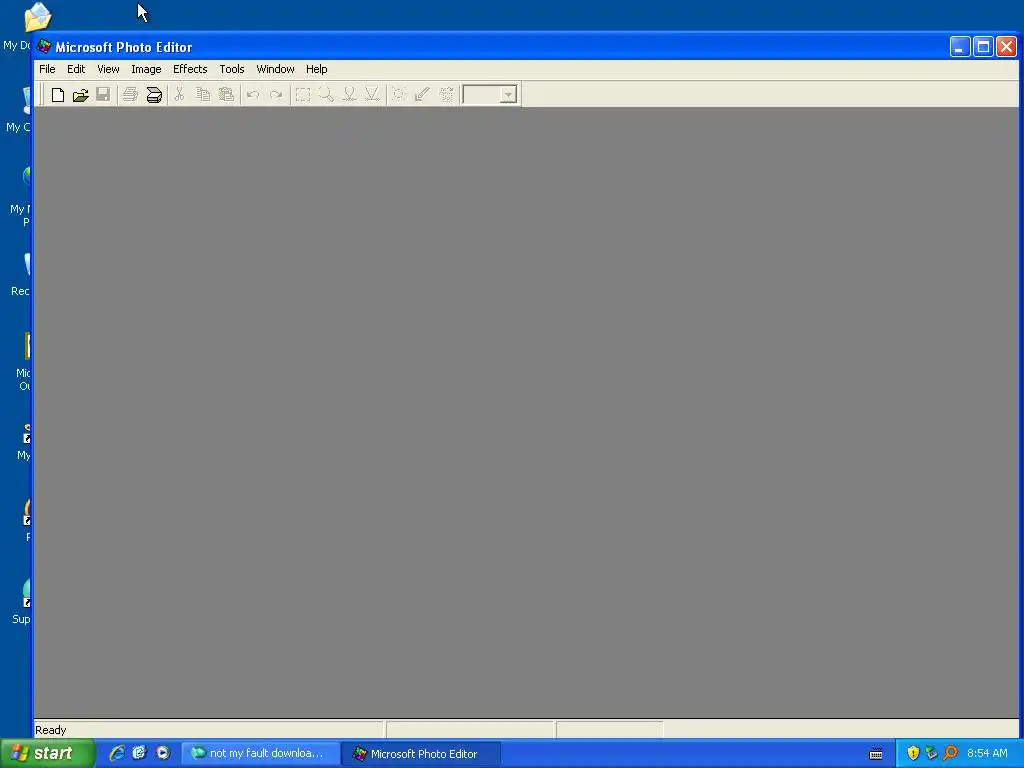
Task: Open the View menu
Action: pyautogui.click(x=108, y=69)
